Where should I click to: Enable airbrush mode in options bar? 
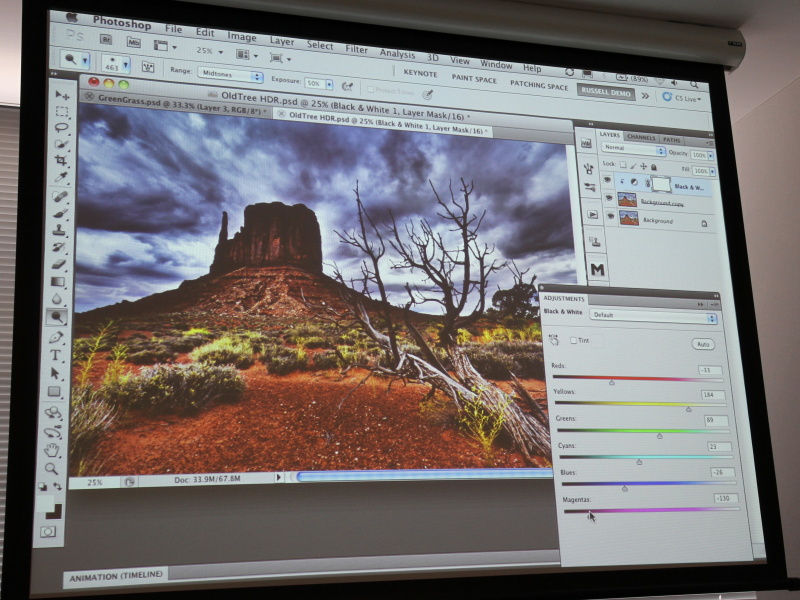click(x=347, y=86)
